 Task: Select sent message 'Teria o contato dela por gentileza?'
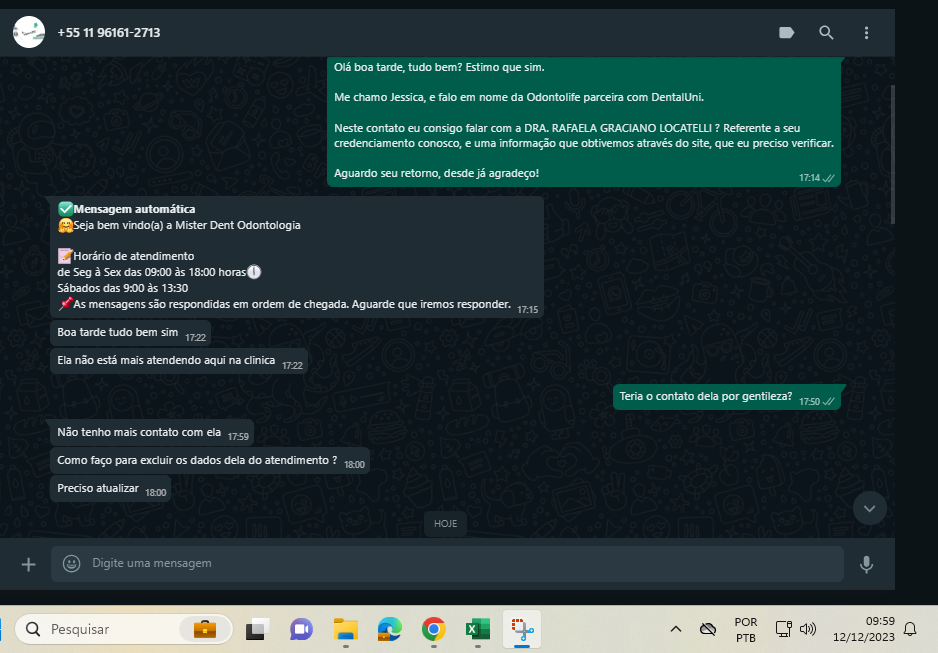coord(726,397)
